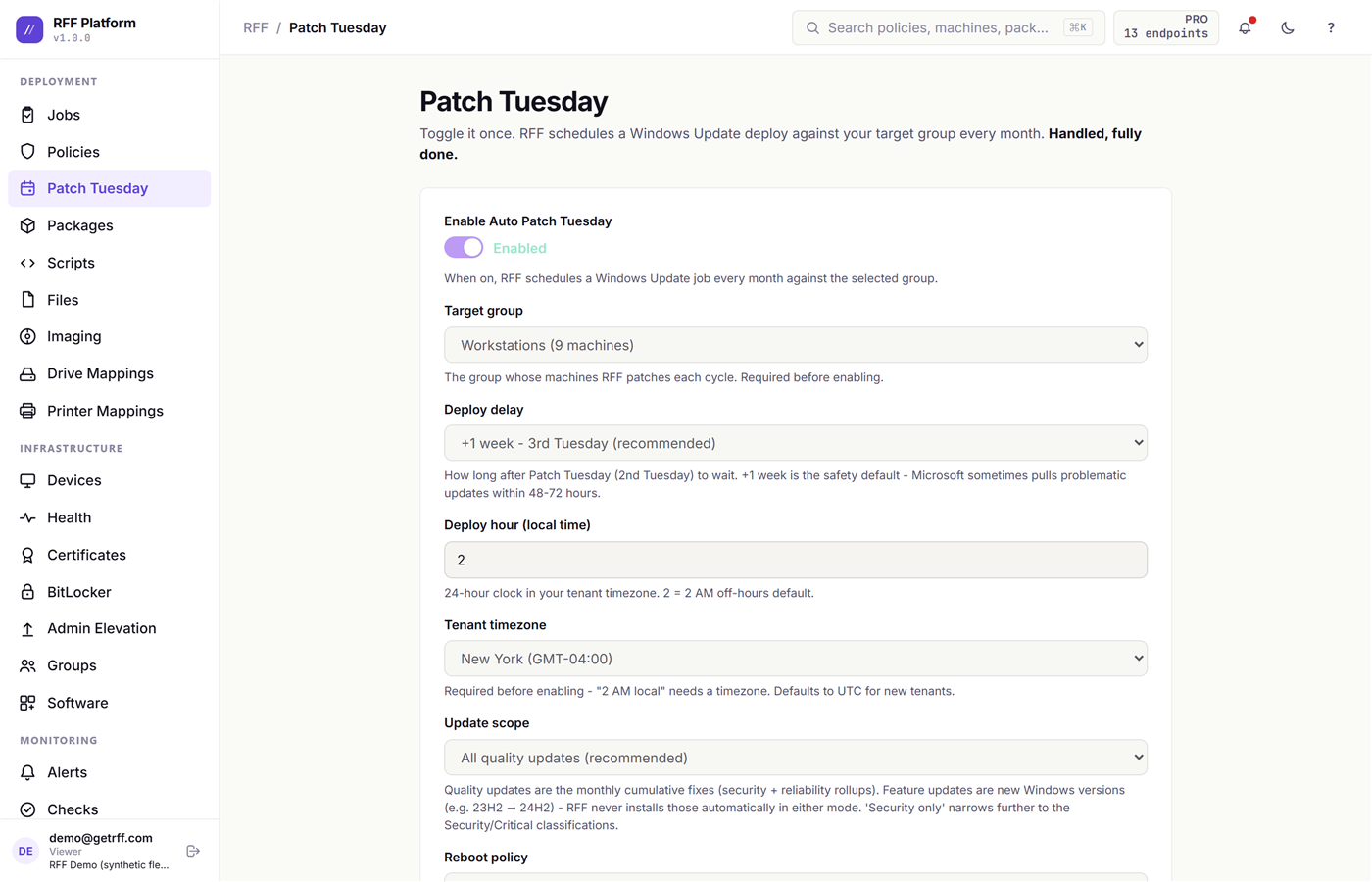Image resolution: width=1372 pixels, height=882 pixels.
Task: Click the DE user avatar
Action: 25,851
